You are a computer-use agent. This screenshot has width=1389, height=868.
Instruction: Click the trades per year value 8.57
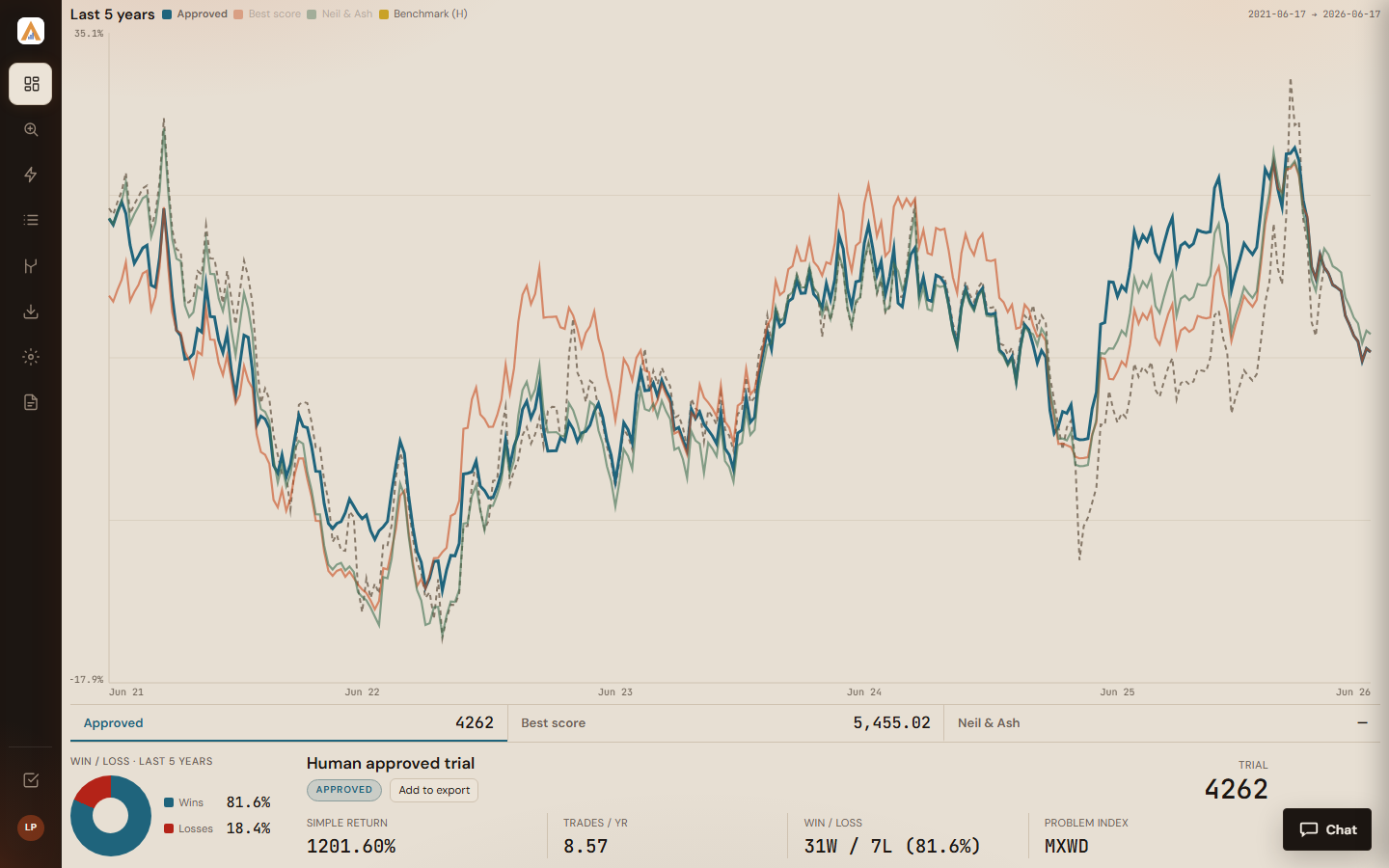click(x=586, y=847)
